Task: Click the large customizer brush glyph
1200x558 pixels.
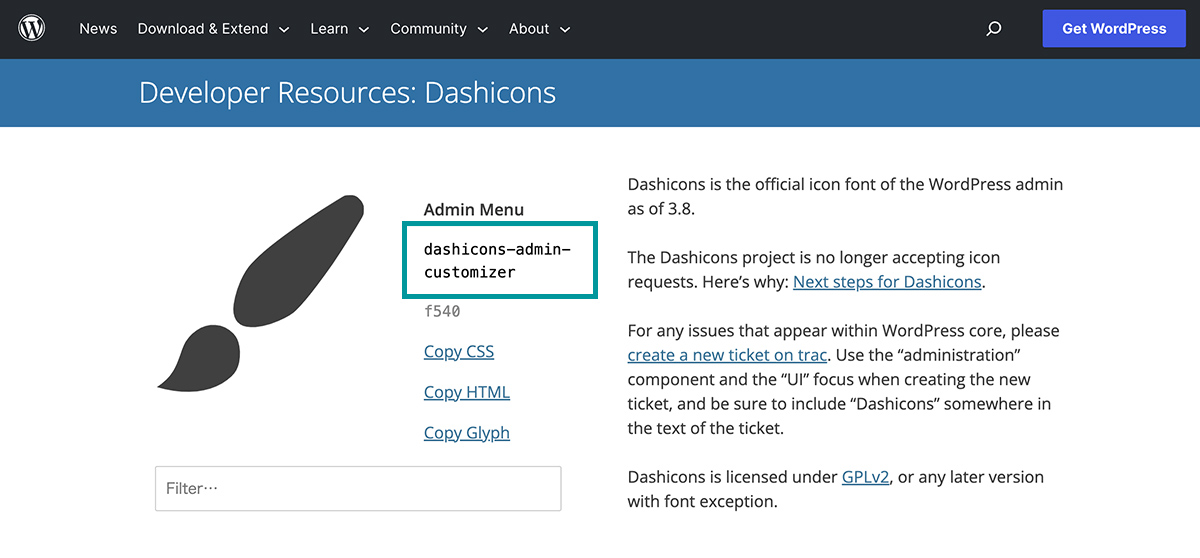Action: pyautogui.click(x=261, y=292)
